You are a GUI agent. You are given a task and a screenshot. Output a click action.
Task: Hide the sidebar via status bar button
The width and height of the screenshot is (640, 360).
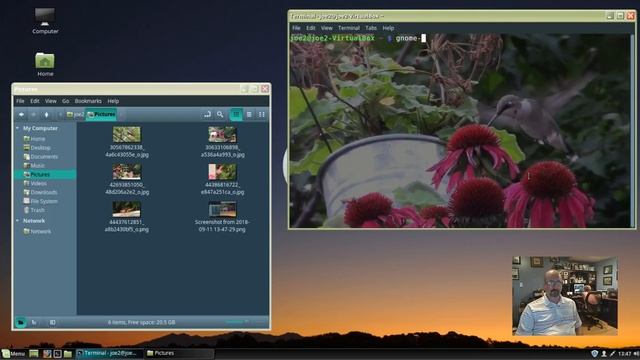[x=53, y=322]
